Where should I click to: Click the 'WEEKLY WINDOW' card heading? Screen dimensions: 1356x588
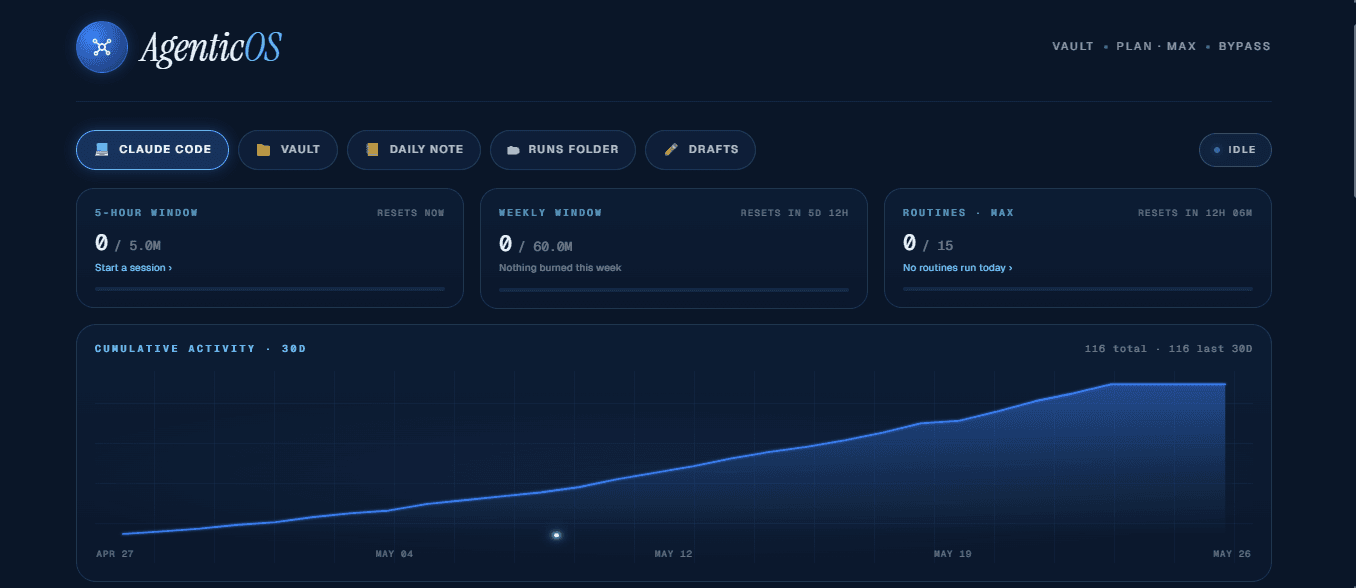pos(550,213)
